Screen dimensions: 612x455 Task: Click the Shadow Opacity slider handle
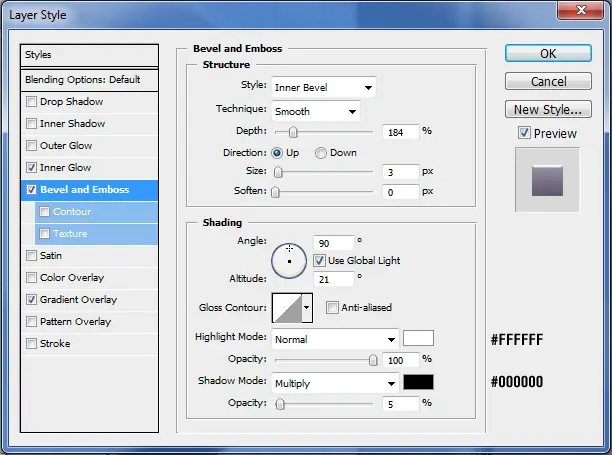(280, 404)
